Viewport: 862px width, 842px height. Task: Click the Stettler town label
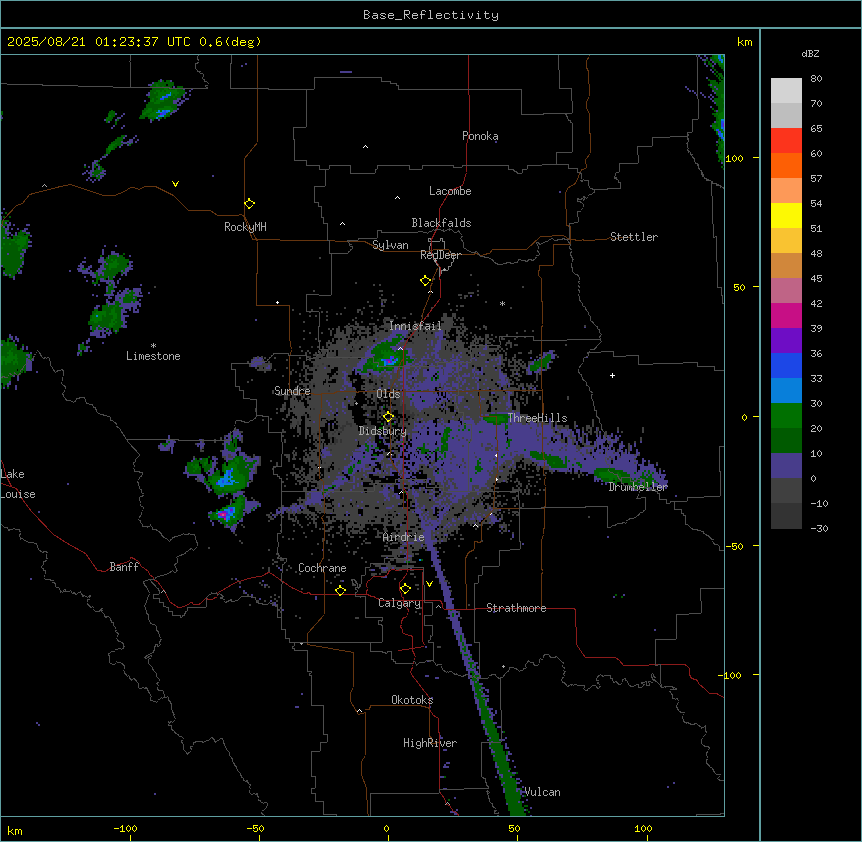tap(633, 237)
